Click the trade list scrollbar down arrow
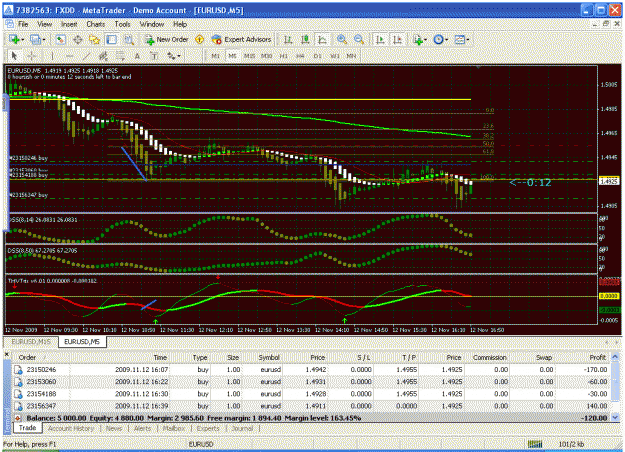Viewport: 625px width, 452px height. [x=615, y=417]
